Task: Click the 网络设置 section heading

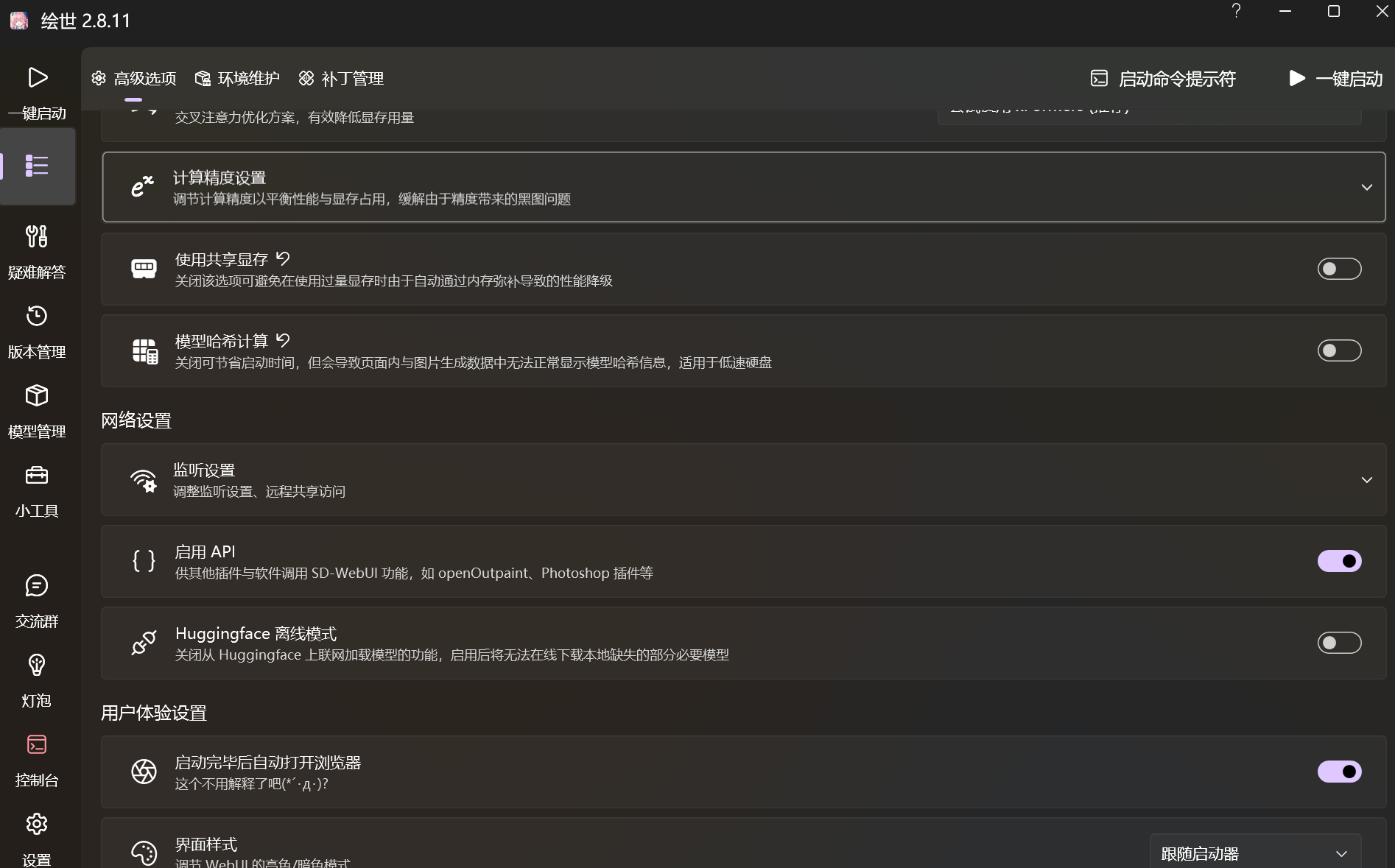Action: [136, 420]
